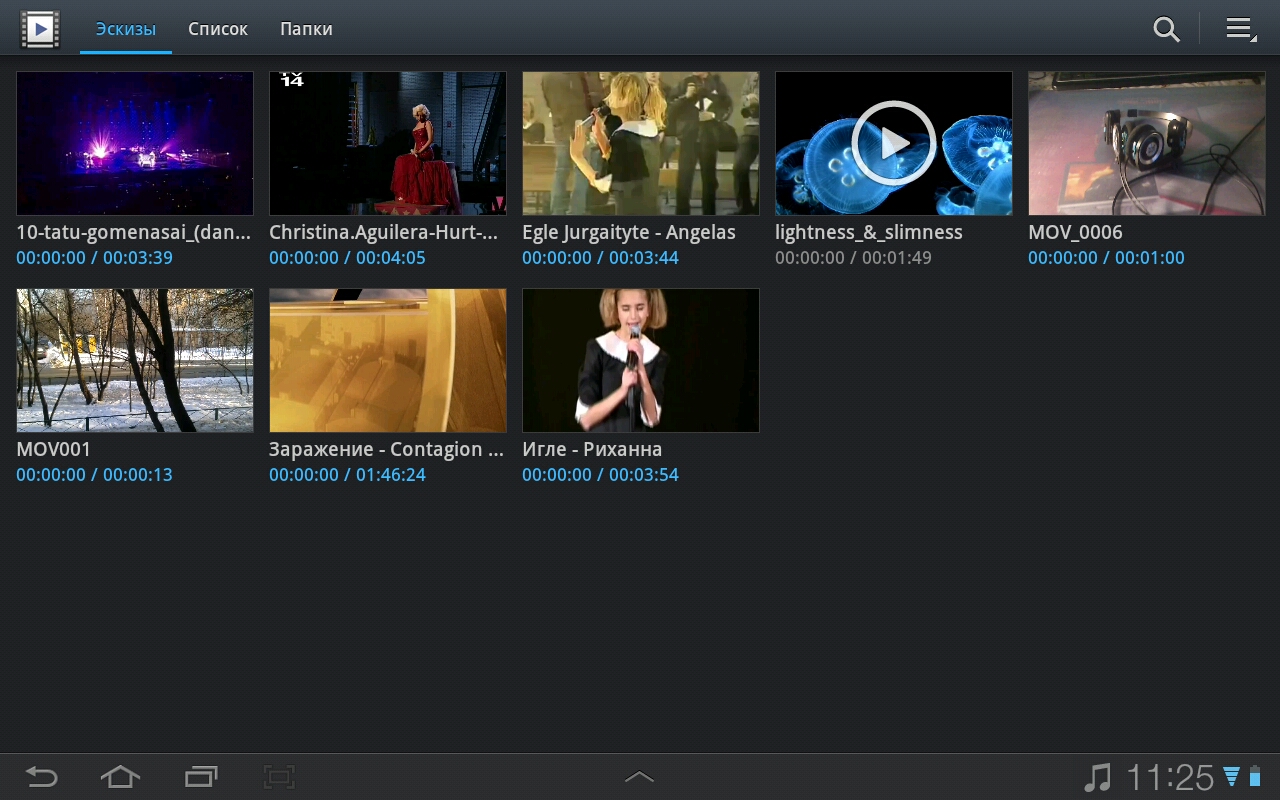
Task: Select the Эскизы tab
Action: (x=126, y=29)
